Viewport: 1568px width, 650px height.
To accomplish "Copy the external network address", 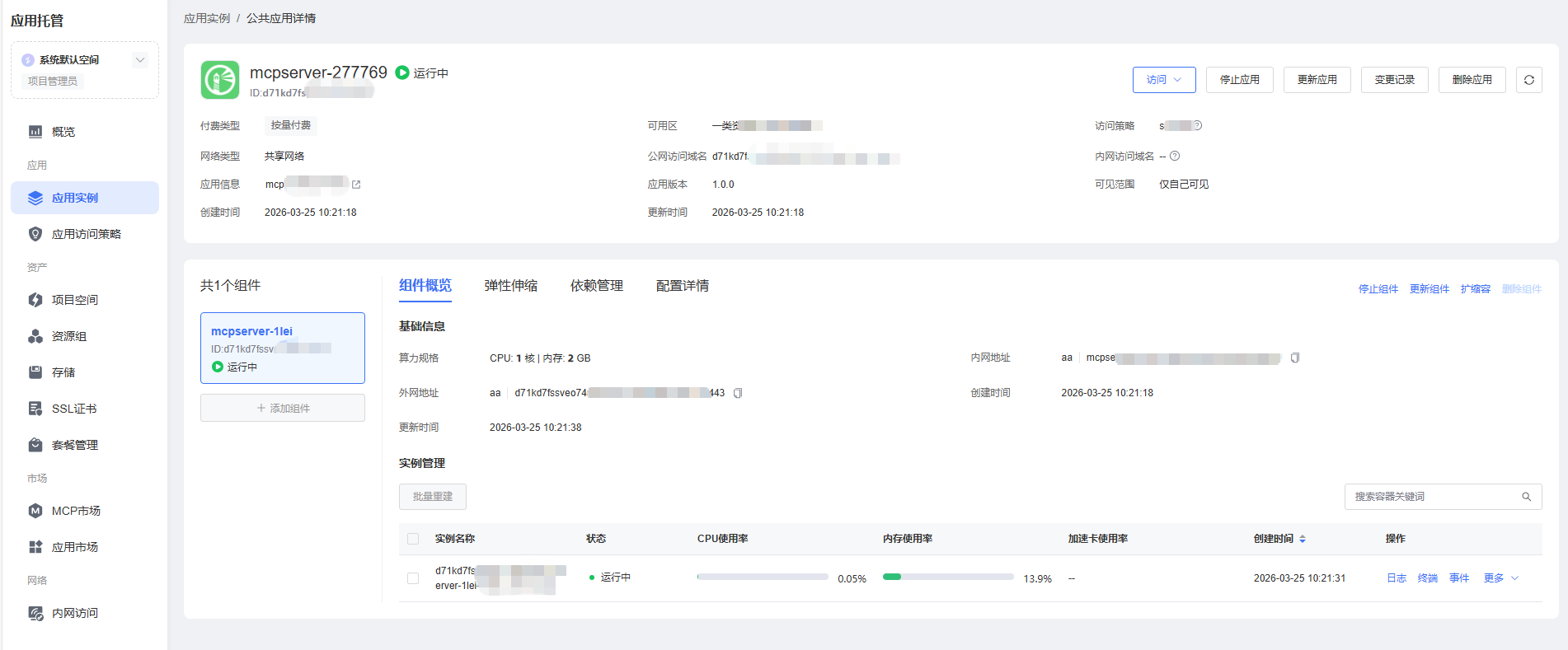I will point(738,393).
